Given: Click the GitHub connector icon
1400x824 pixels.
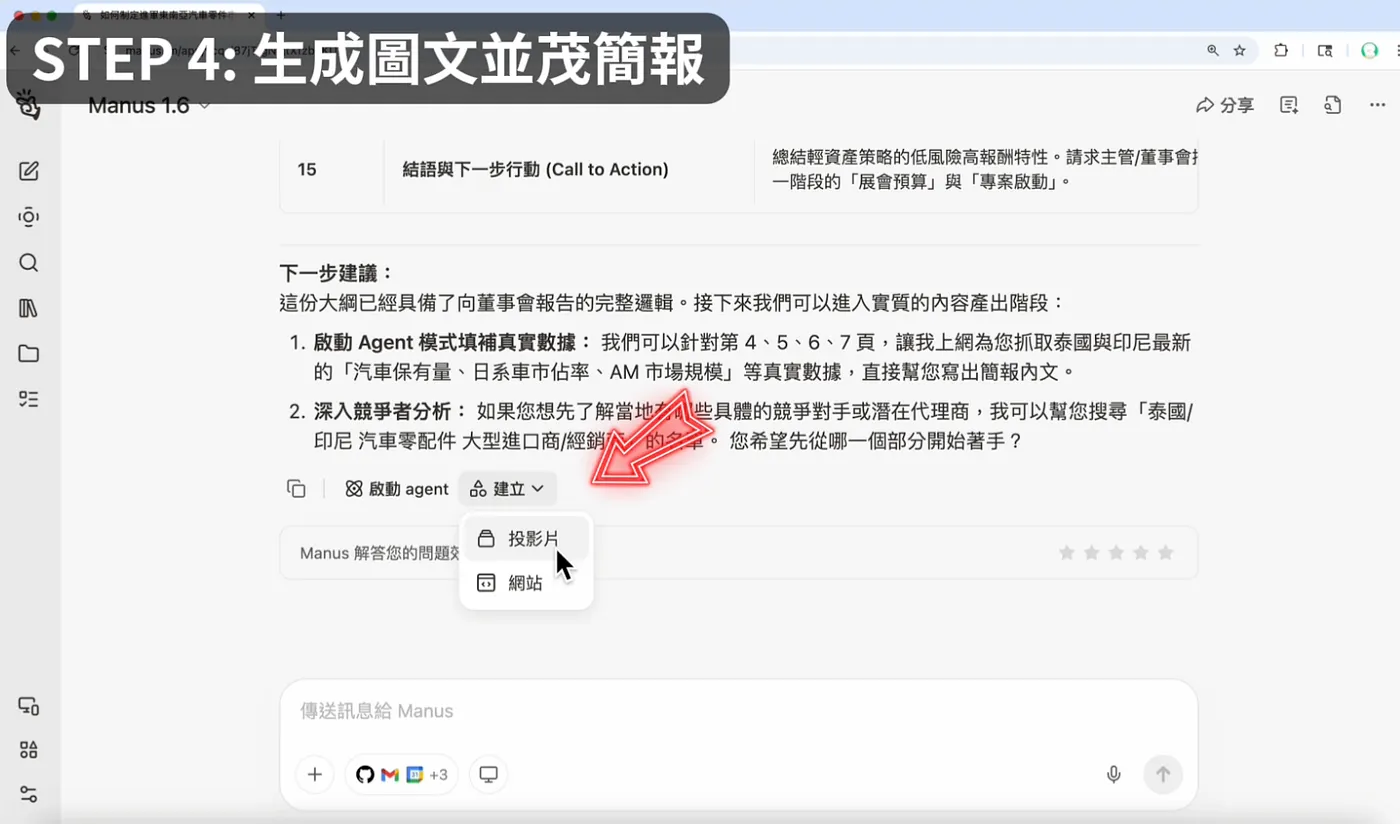Looking at the screenshot, I should click(365, 774).
